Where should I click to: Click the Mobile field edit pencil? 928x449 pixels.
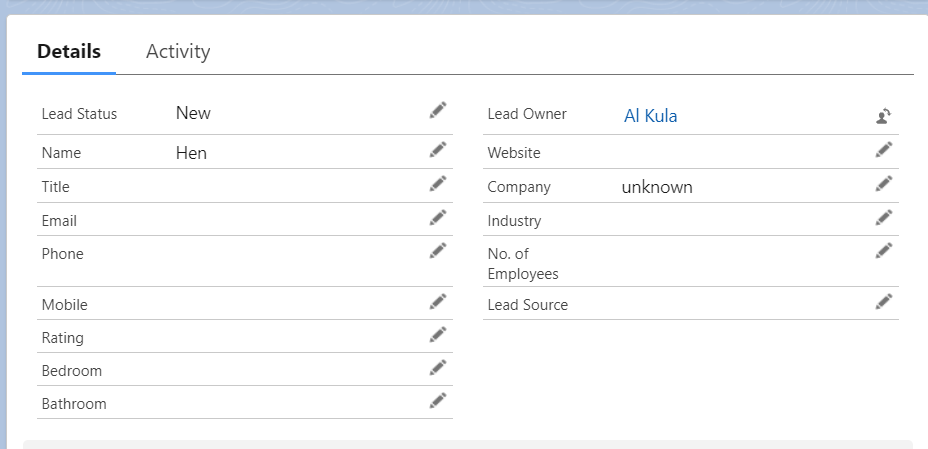tap(437, 302)
